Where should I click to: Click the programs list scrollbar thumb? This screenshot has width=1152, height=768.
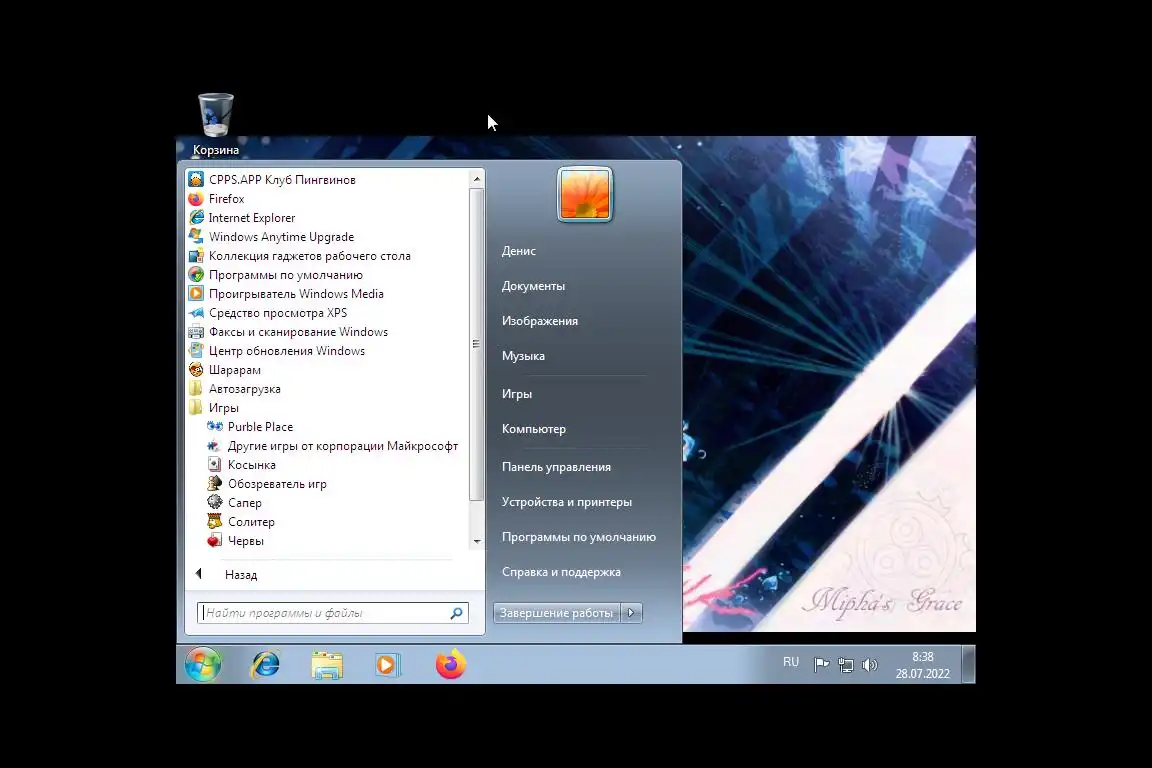[x=477, y=344]
